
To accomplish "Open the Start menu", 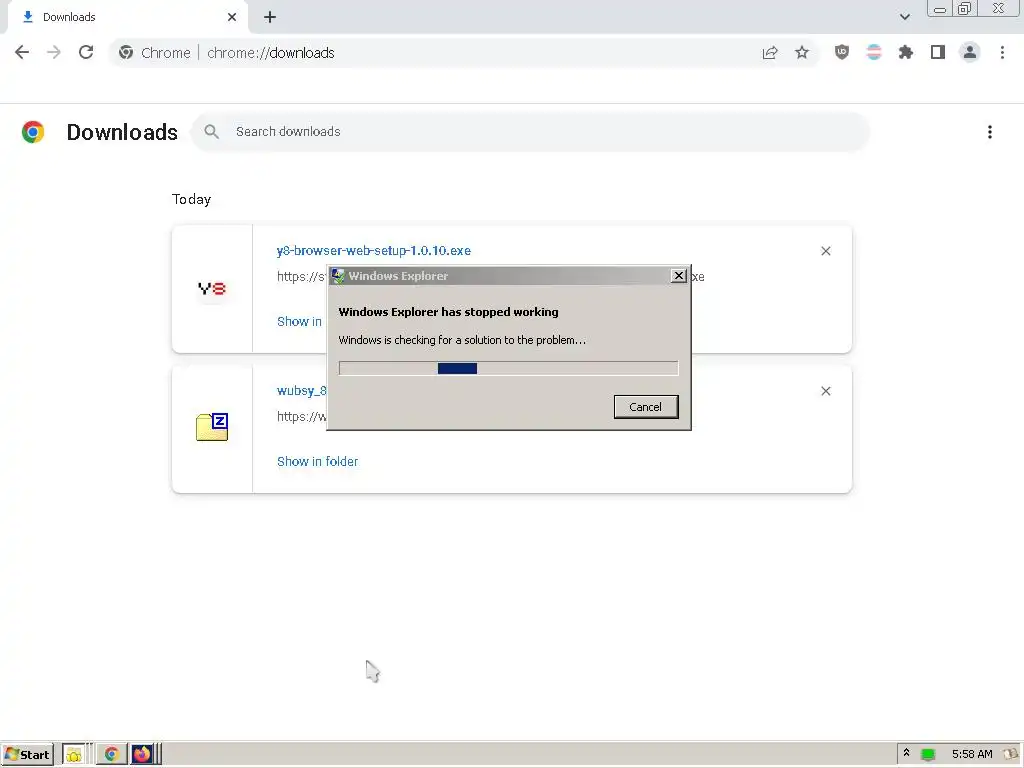I will (27, 754).
